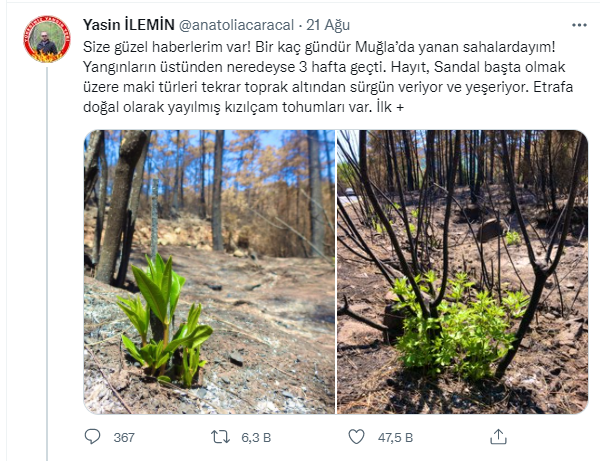The width and height of the screenshot is (600, 461).
Task: Open the share tweet icon
Action: point(498,437)
